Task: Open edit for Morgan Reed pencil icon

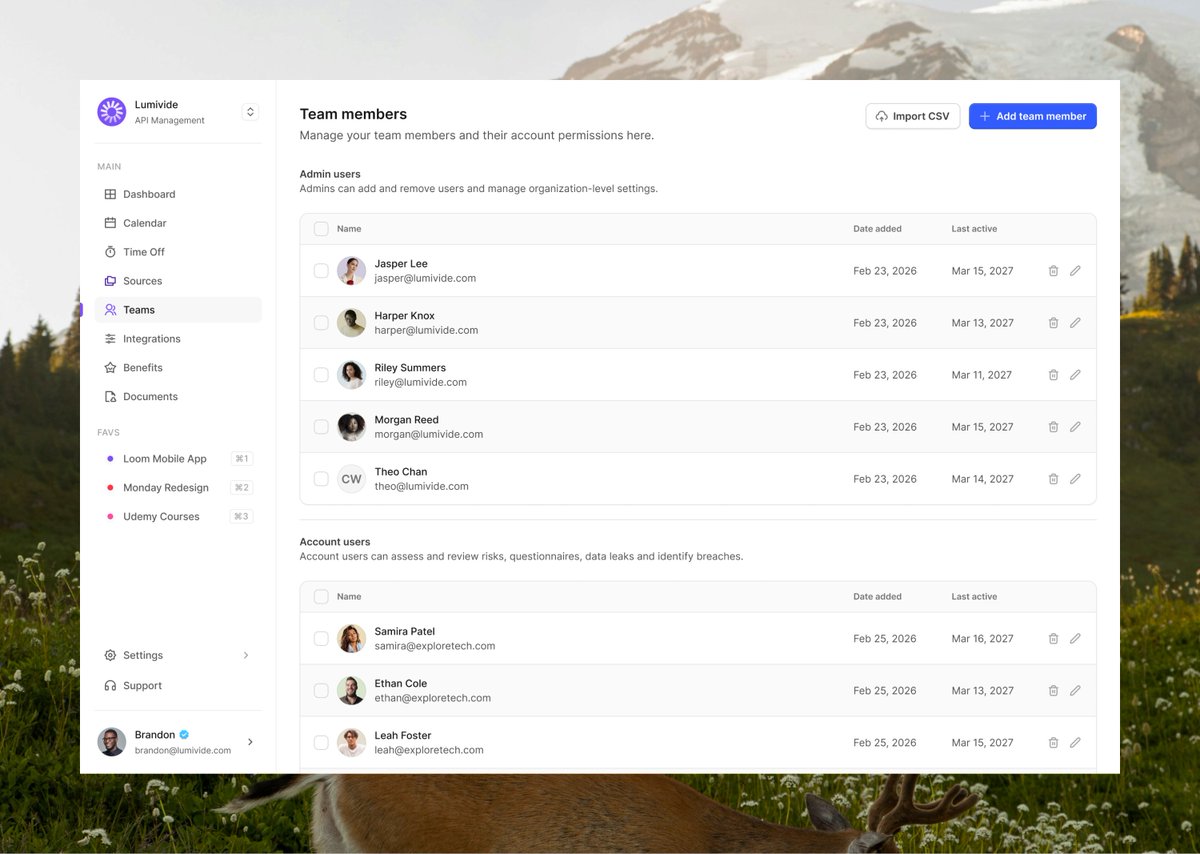Action: click(1075, 427)
